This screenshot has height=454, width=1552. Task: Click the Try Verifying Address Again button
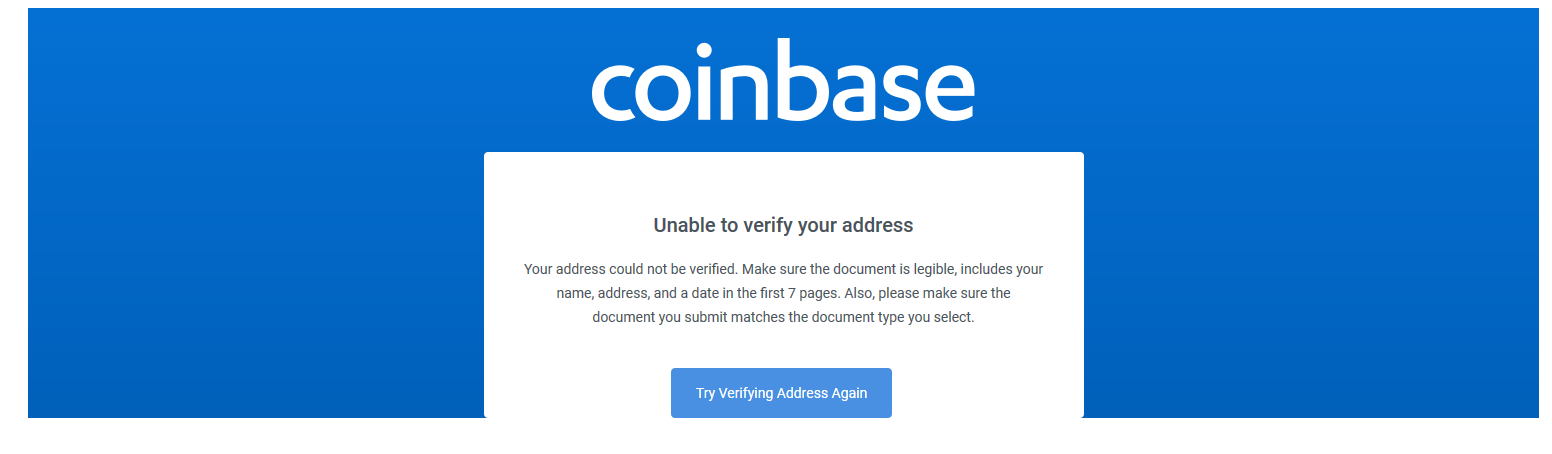(x=781, y=393)
